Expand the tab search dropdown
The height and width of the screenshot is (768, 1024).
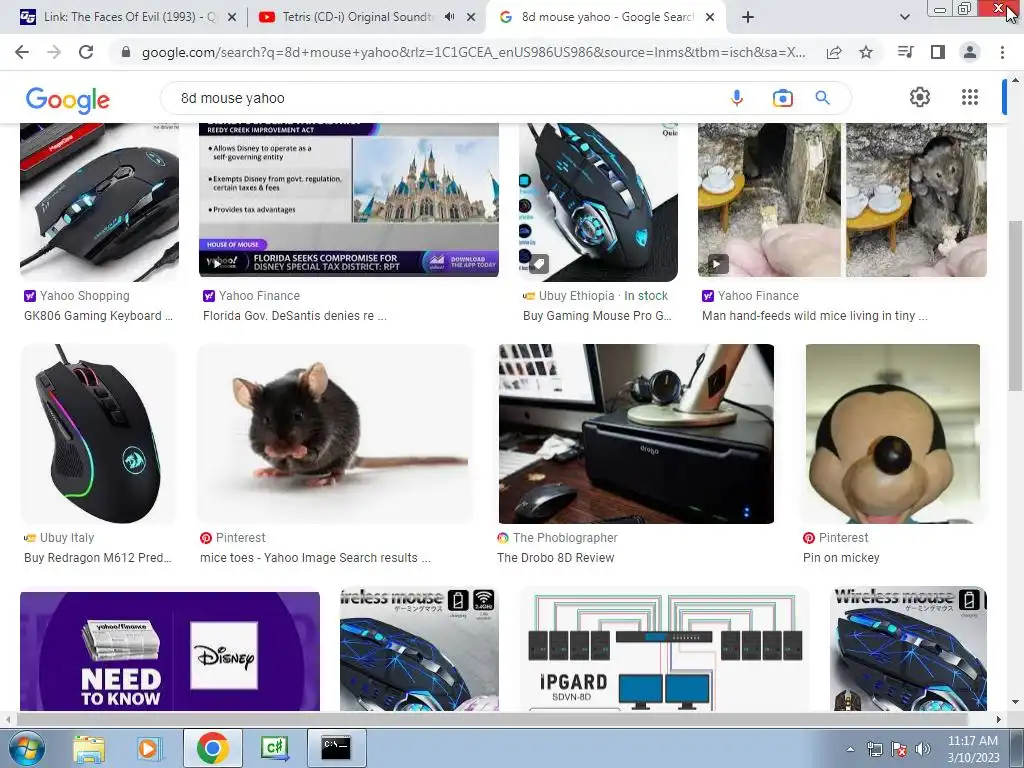click(x=904, y=17)
